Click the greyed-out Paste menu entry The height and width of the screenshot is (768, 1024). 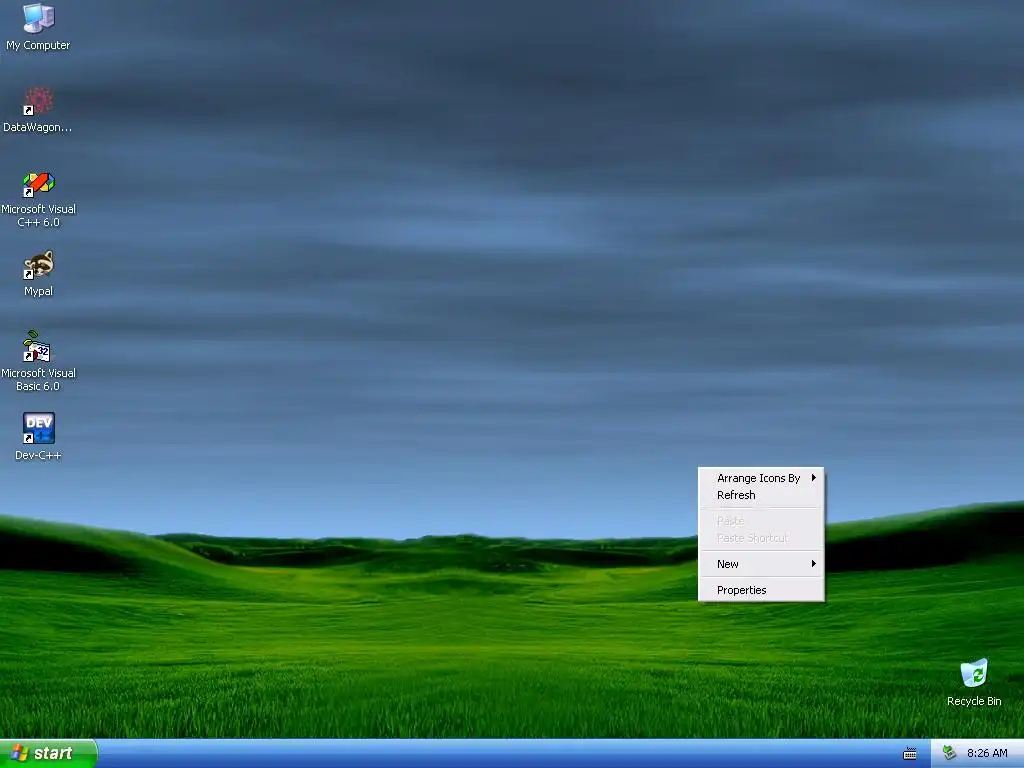(761, 520)
